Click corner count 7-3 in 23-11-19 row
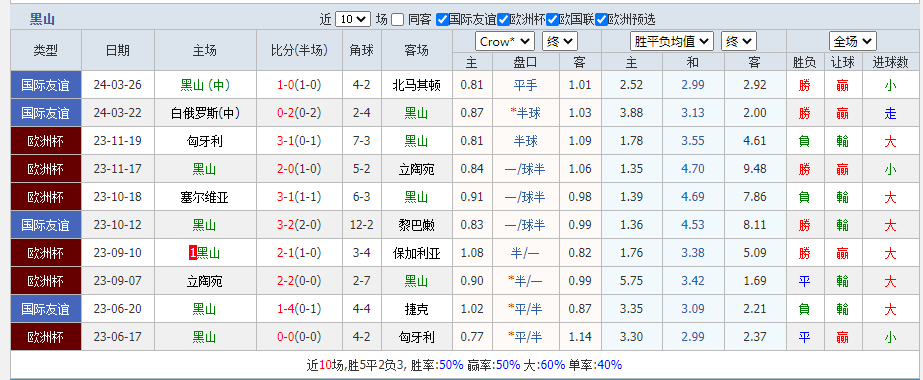Viewport: 923px width, 380px height. pos(361,141)
